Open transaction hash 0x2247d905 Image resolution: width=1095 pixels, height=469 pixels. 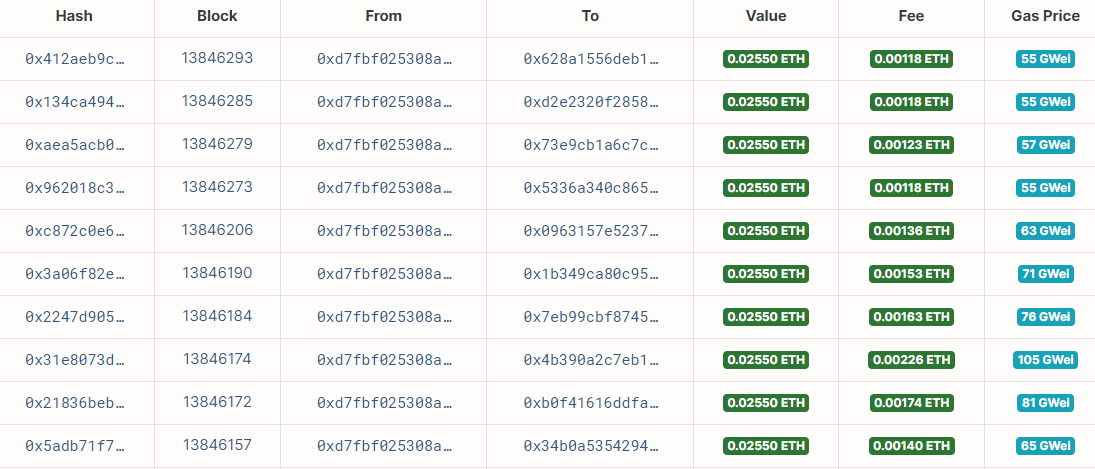pyautogui.click(x=77, y=318)
